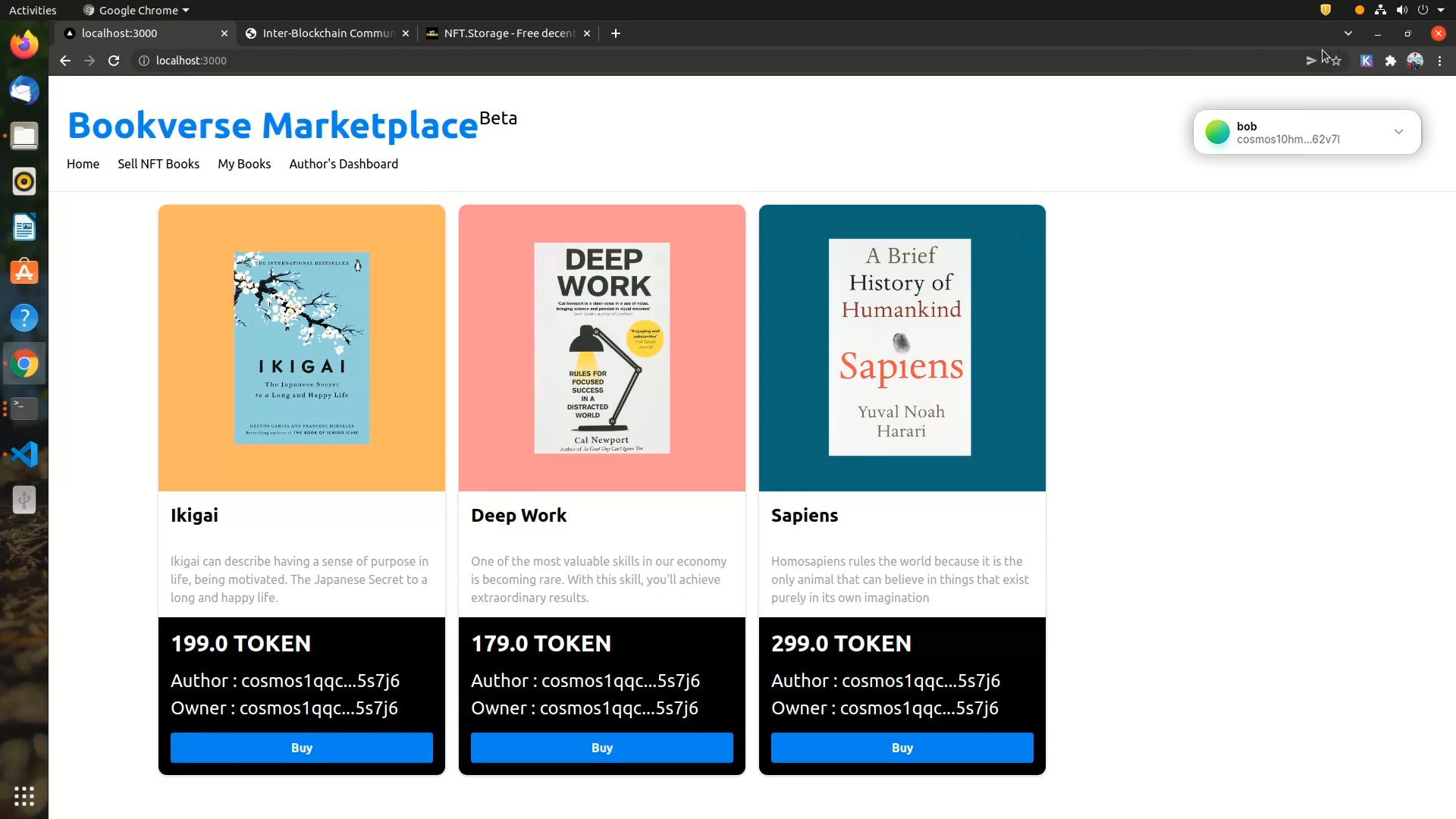Open Sell NFT Books menu item

158,164
